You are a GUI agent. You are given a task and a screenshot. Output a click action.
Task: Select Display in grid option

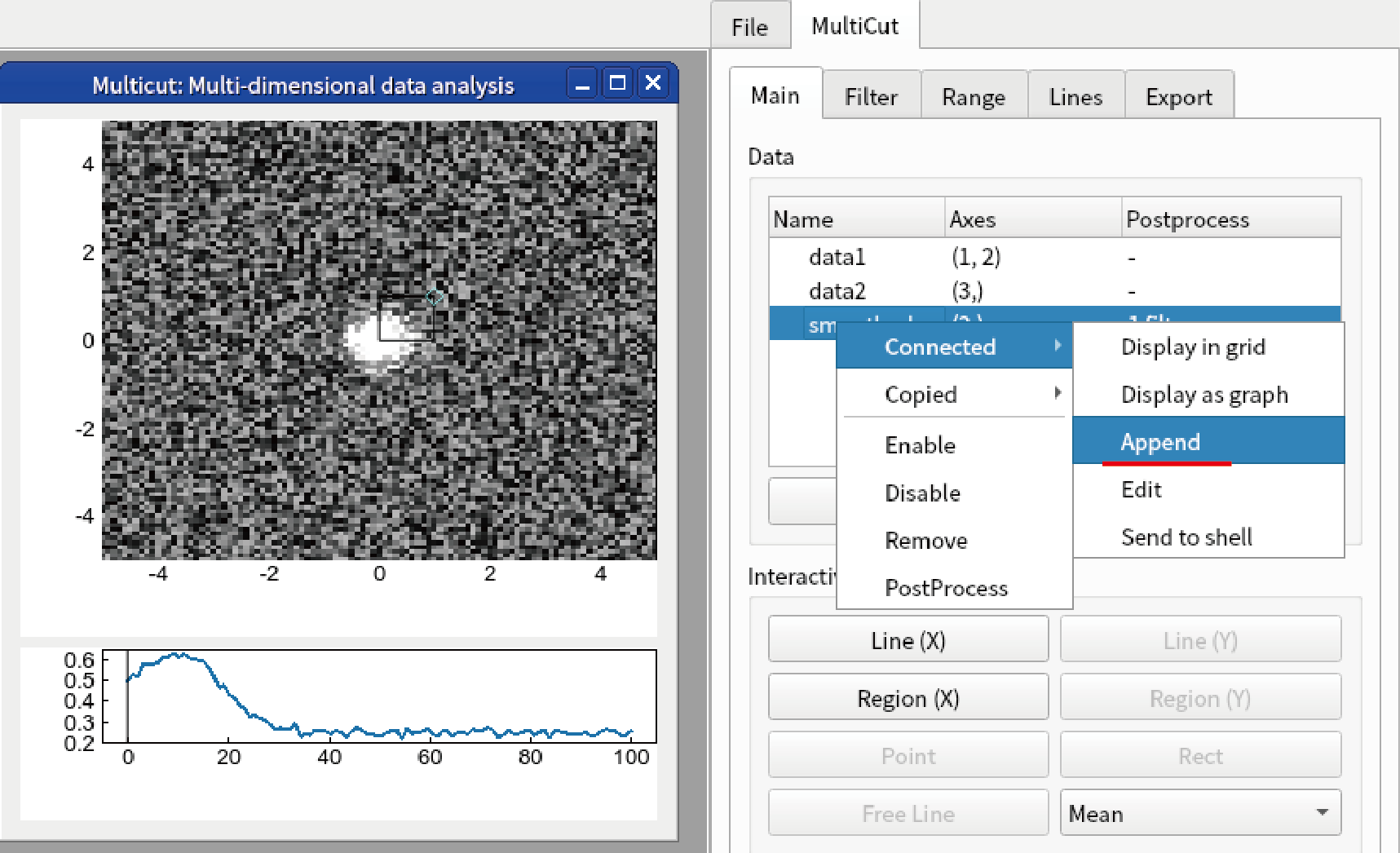click(1208, 347)
